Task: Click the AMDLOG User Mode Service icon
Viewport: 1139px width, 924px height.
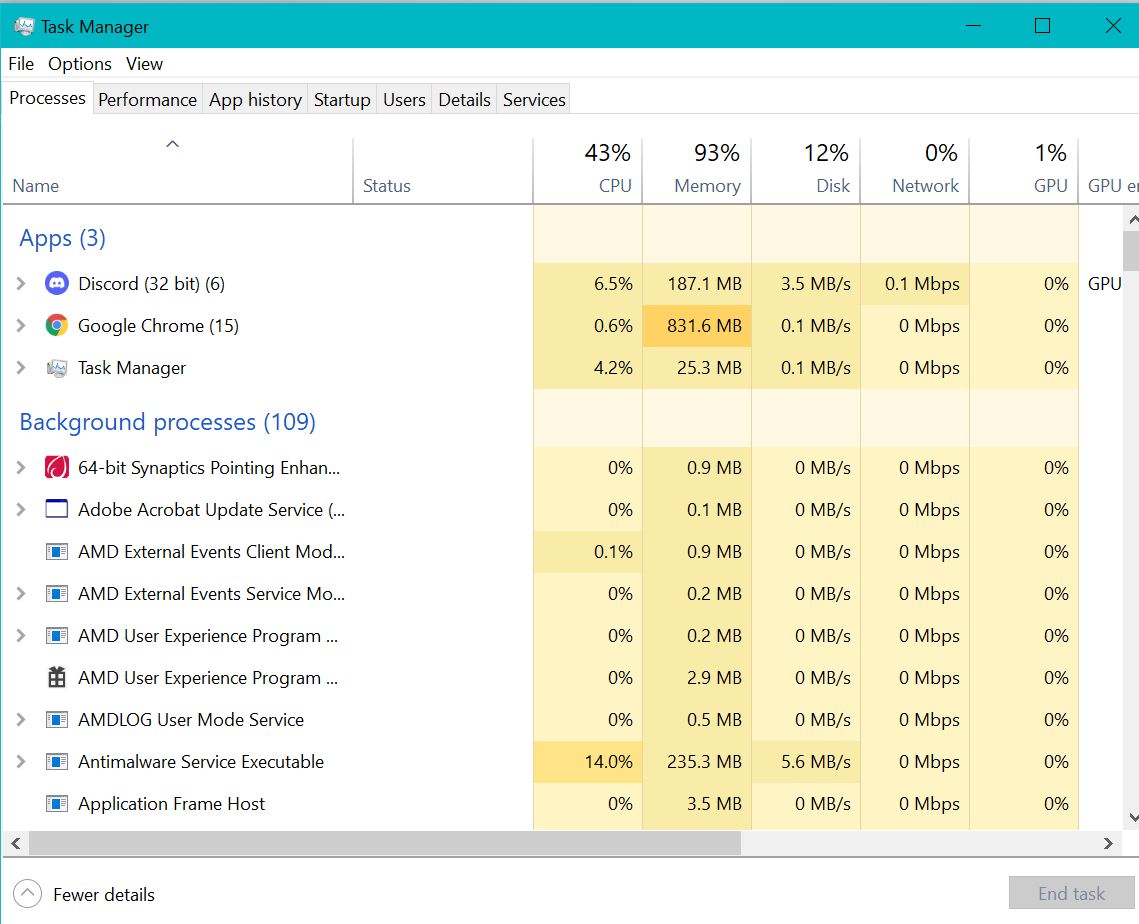Action: pyautogui.click(x=57, y=719)
